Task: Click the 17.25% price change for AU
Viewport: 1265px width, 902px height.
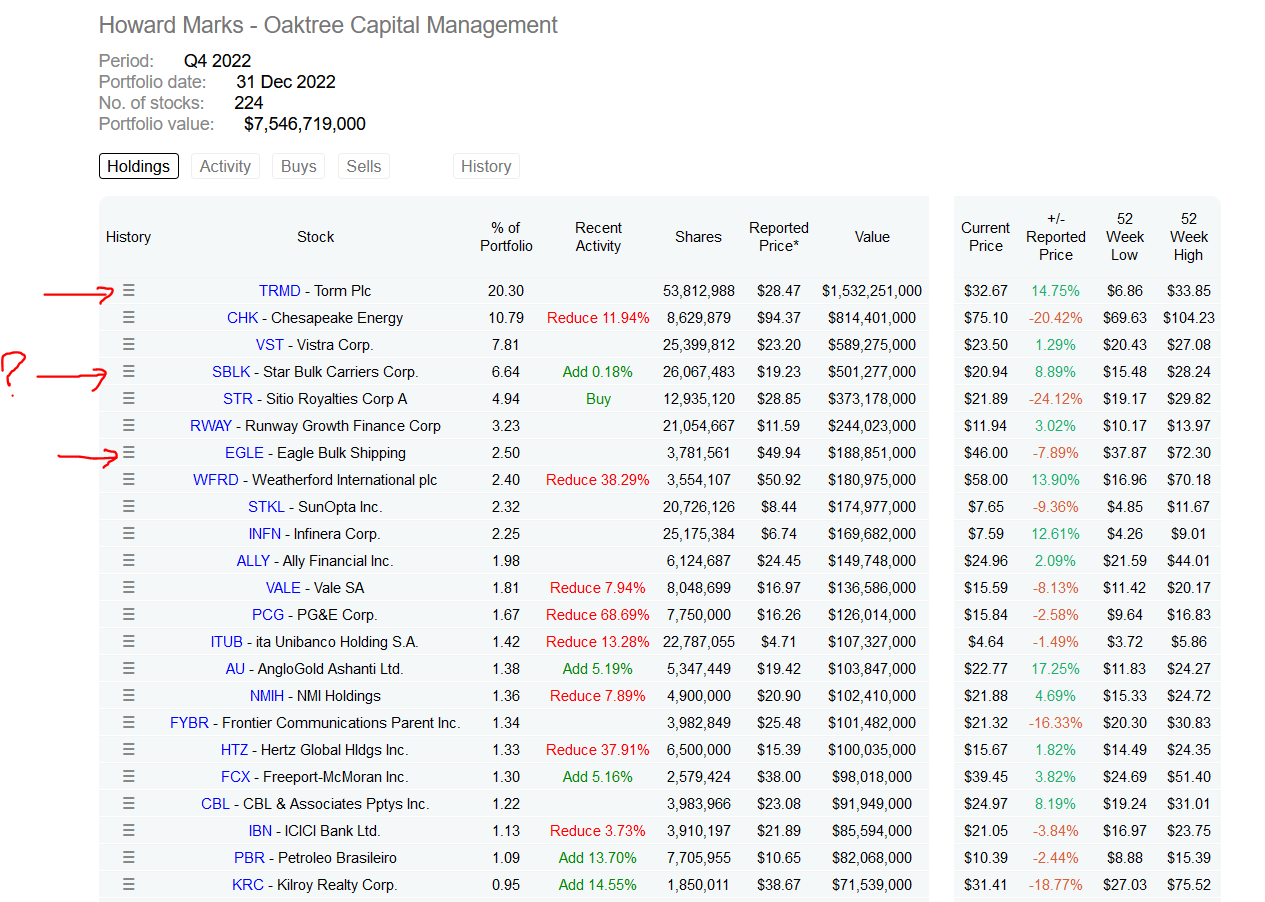Action: tap(1055, 669)
